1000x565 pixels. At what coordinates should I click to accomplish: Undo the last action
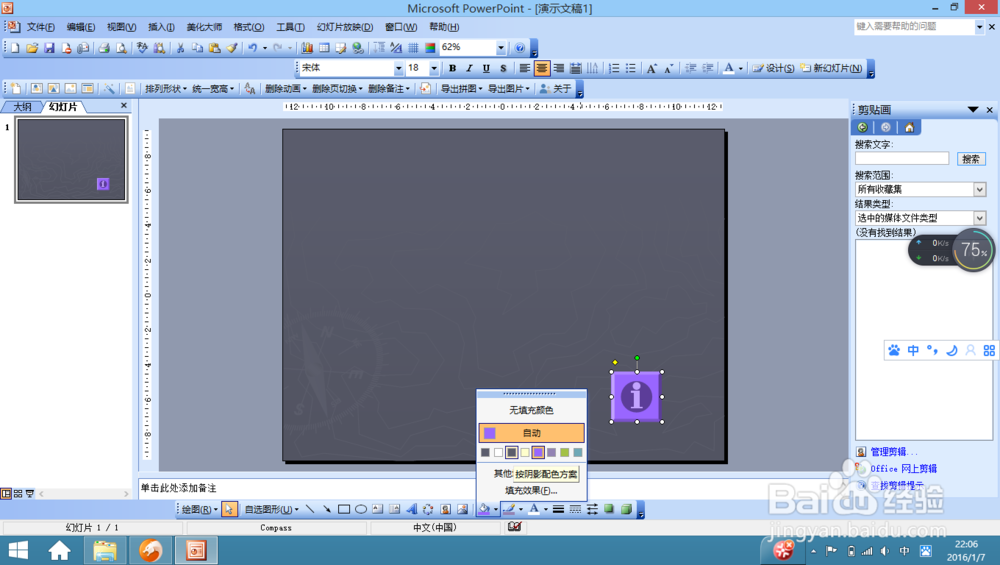pos(253,48)
